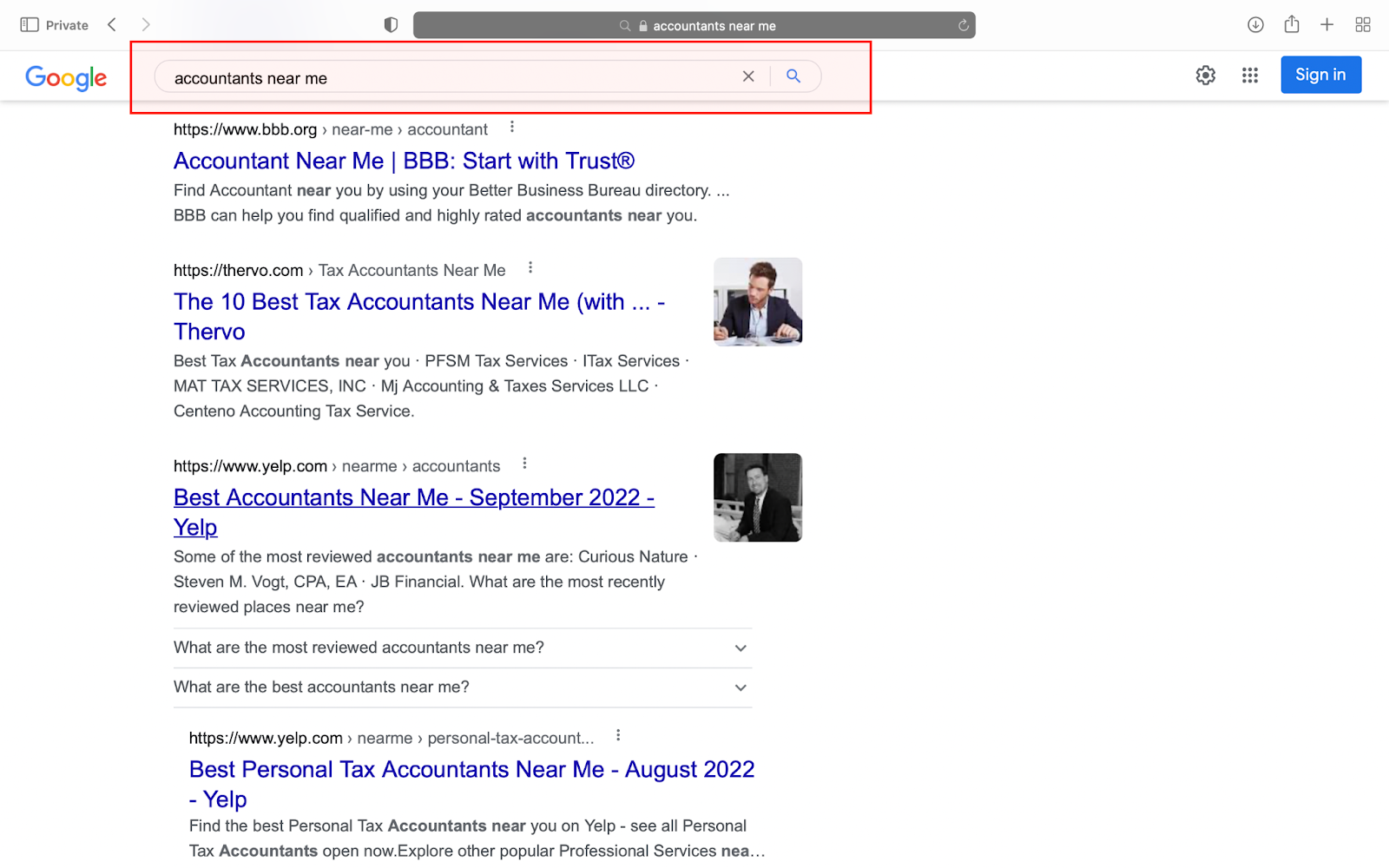Open Accountant Near Me BBB result
The width and height of the screenshot is (1389, 868).
click(x=405, y=161)
